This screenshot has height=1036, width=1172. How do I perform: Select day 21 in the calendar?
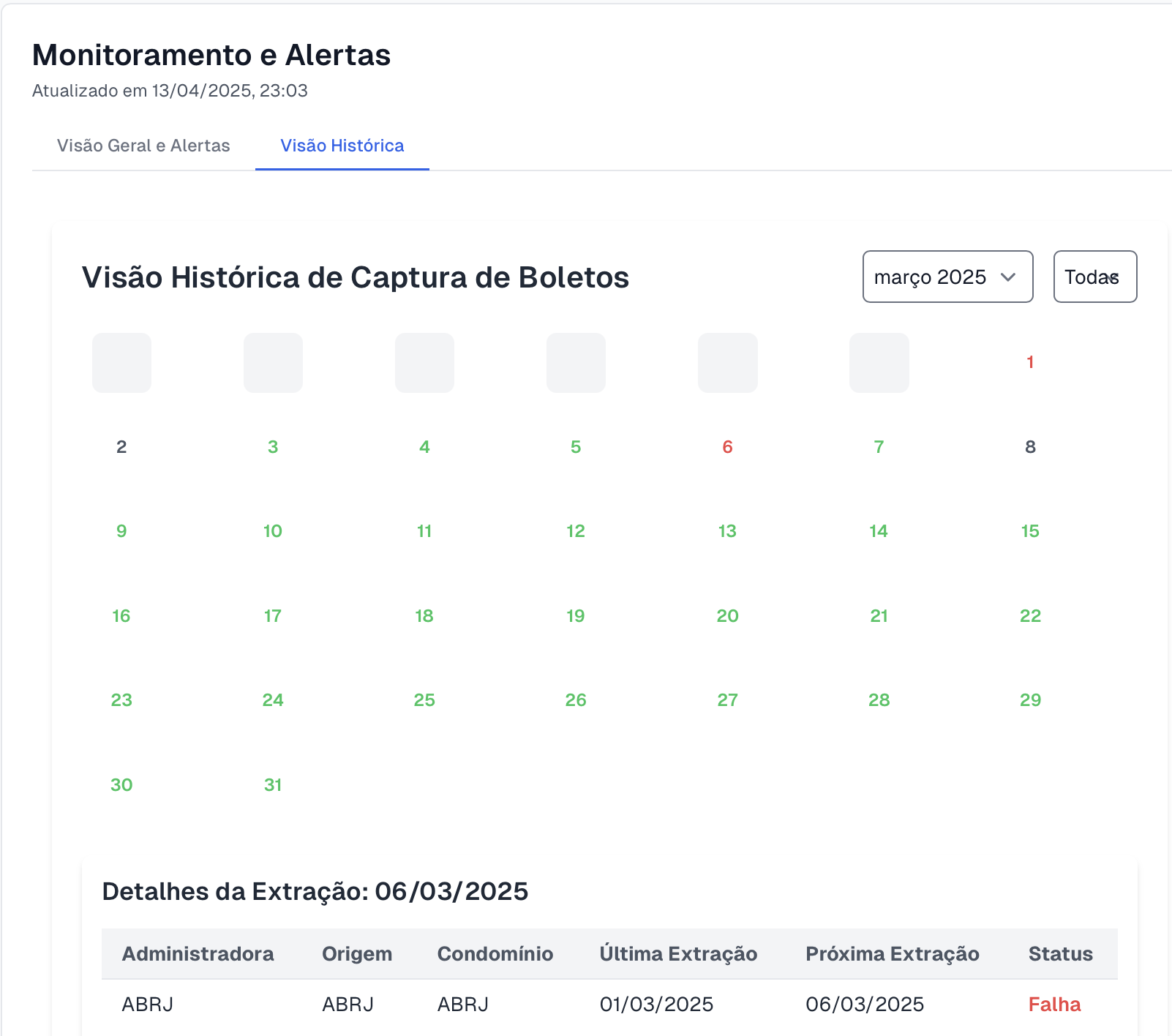point(879,616)
